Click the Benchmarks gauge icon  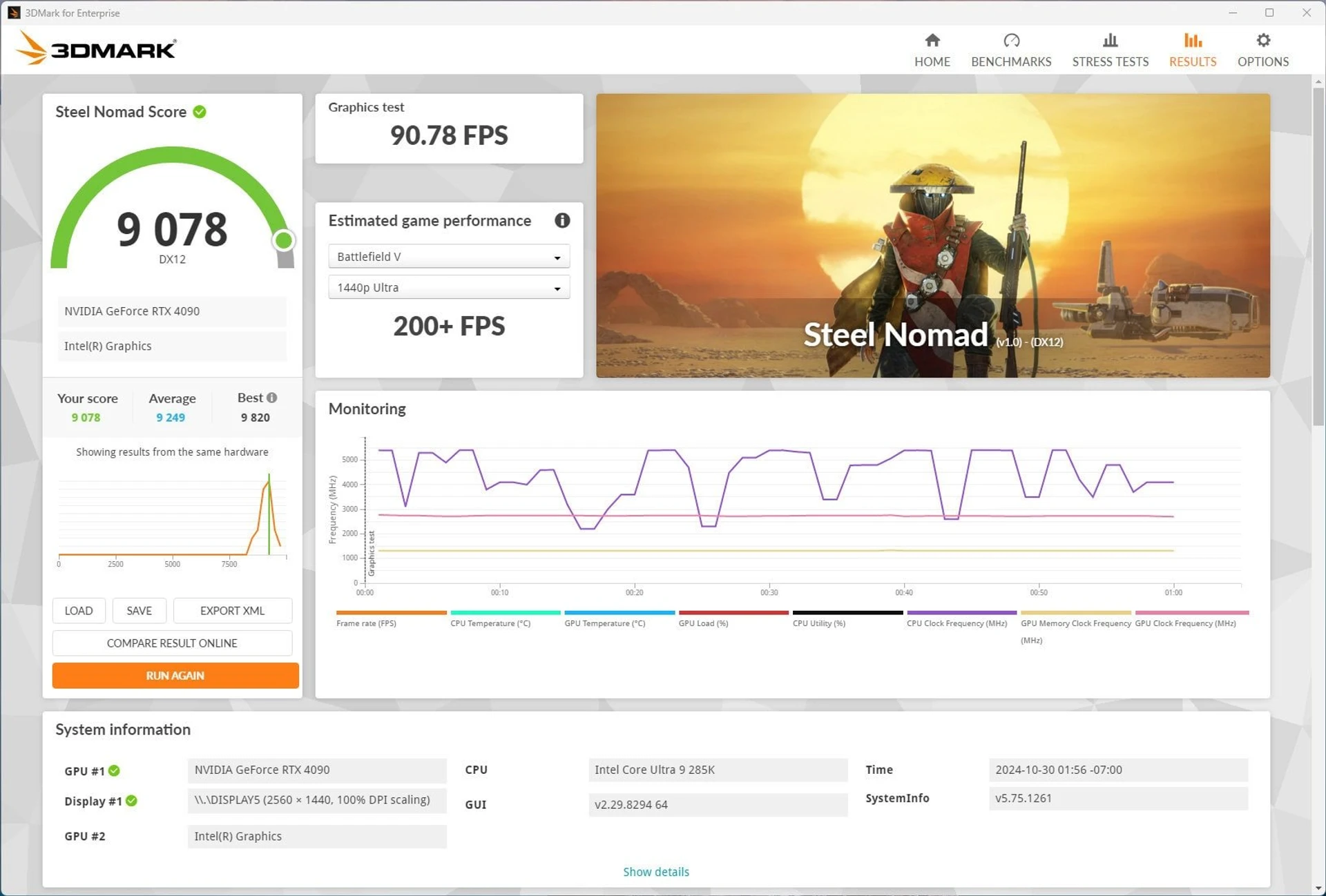(x=1011, y=40)
